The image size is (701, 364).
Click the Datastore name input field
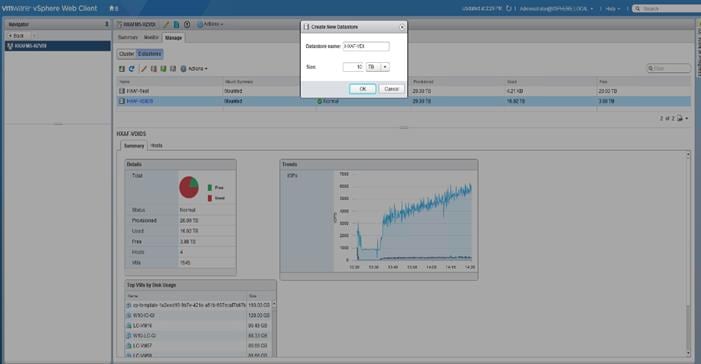click(x=366, y=47)
